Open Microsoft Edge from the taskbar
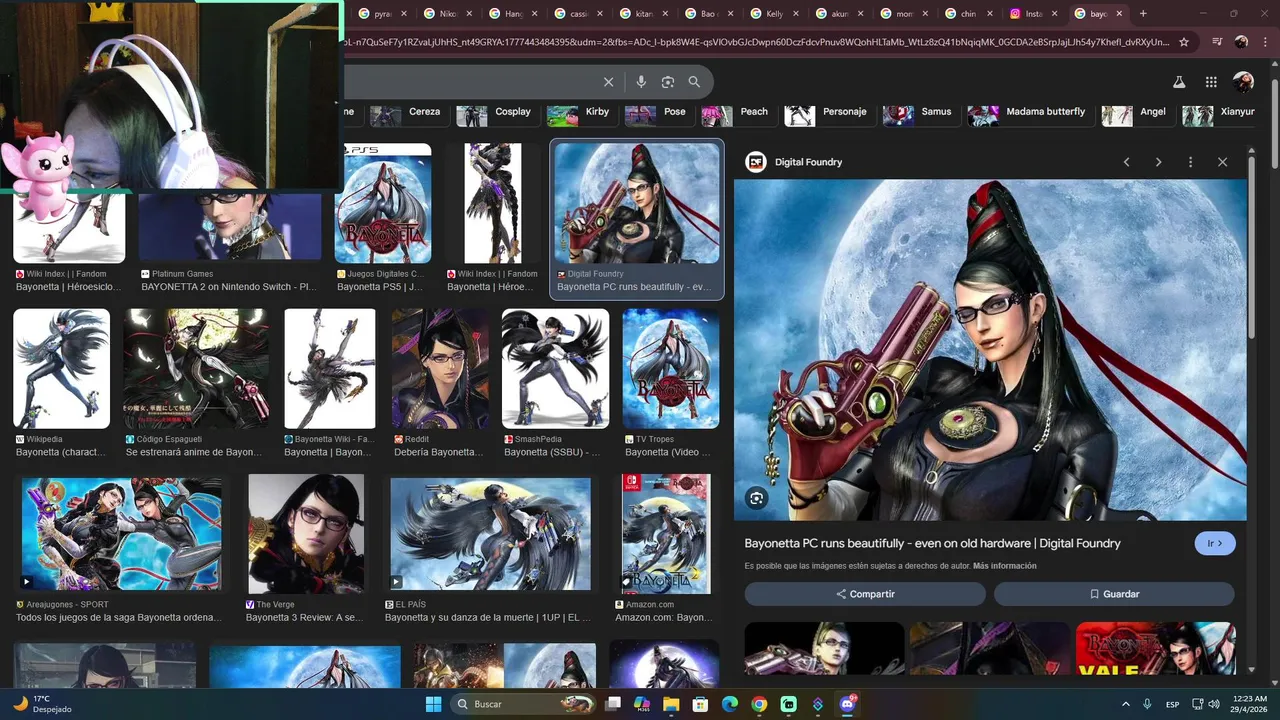This screenshot has width=1280, height=720. (730, 704)
